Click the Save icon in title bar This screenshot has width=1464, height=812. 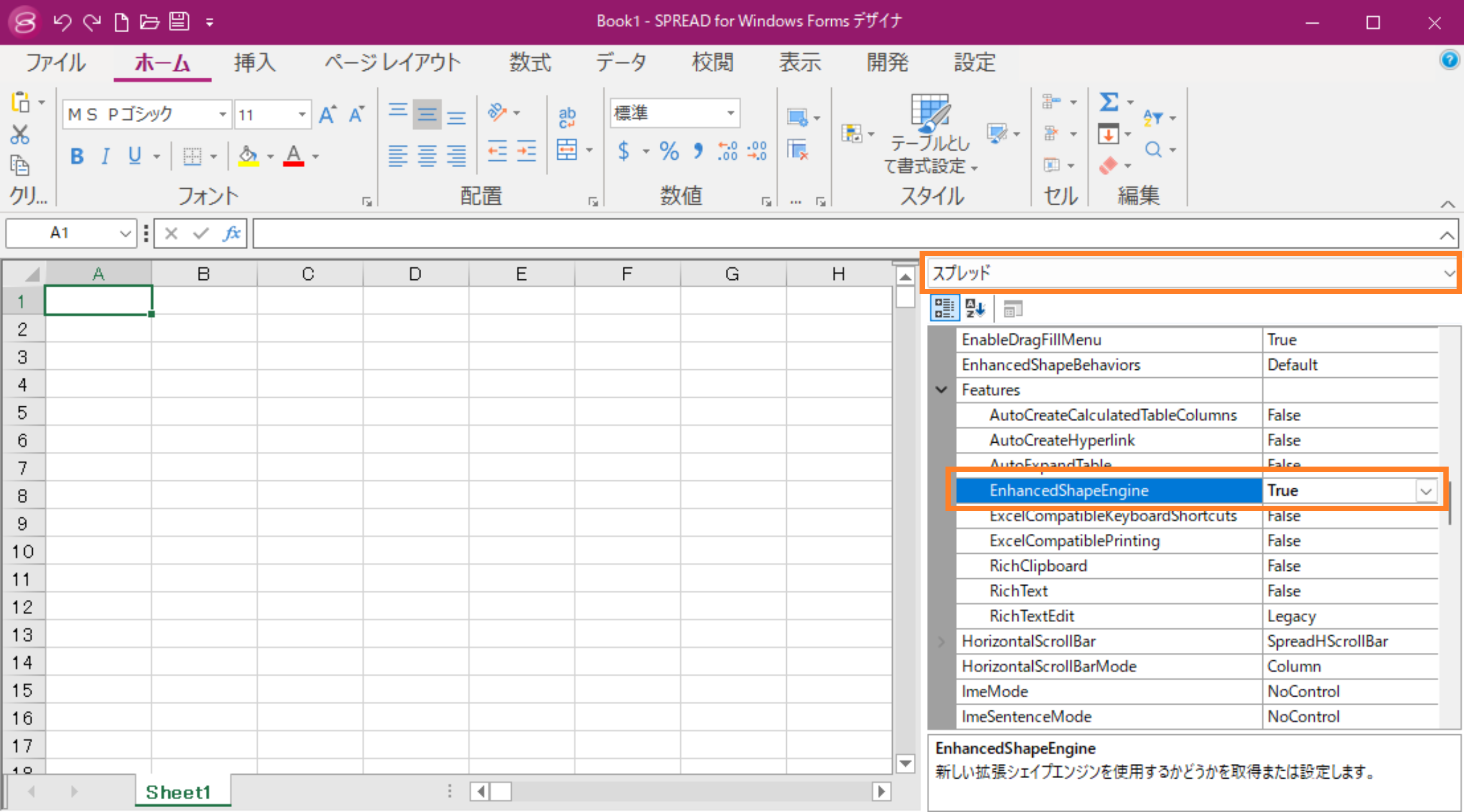(179, 22)
